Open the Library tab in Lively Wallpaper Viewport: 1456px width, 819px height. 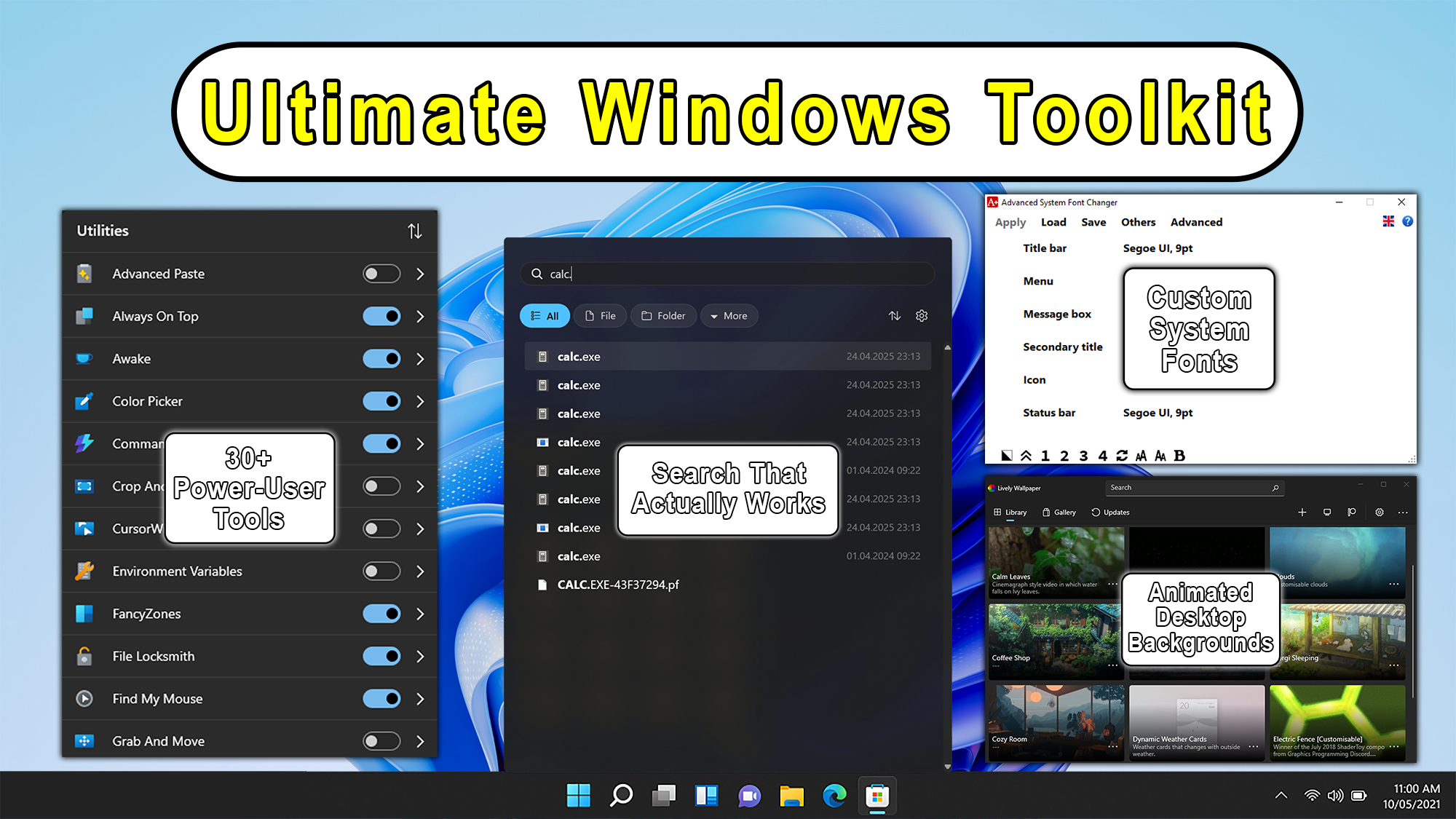click(1010, 513)
